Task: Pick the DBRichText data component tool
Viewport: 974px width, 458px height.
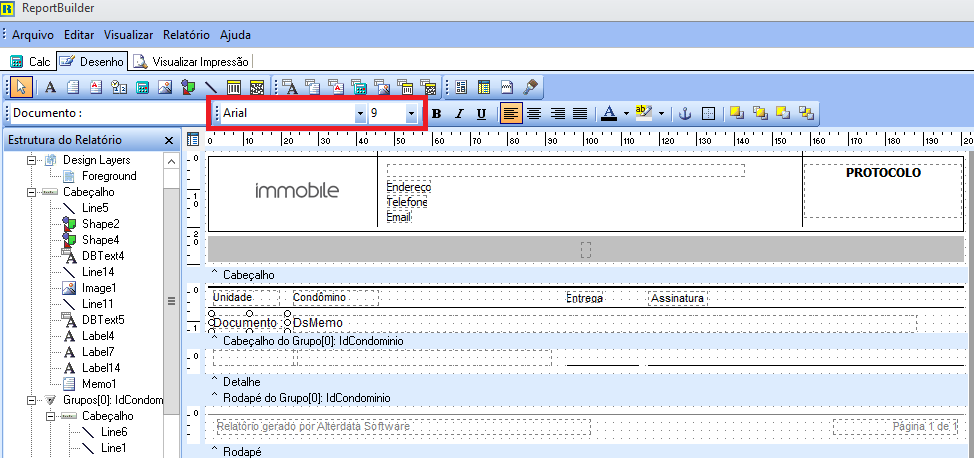Action: pyautogui.click(x=336, y=87)
